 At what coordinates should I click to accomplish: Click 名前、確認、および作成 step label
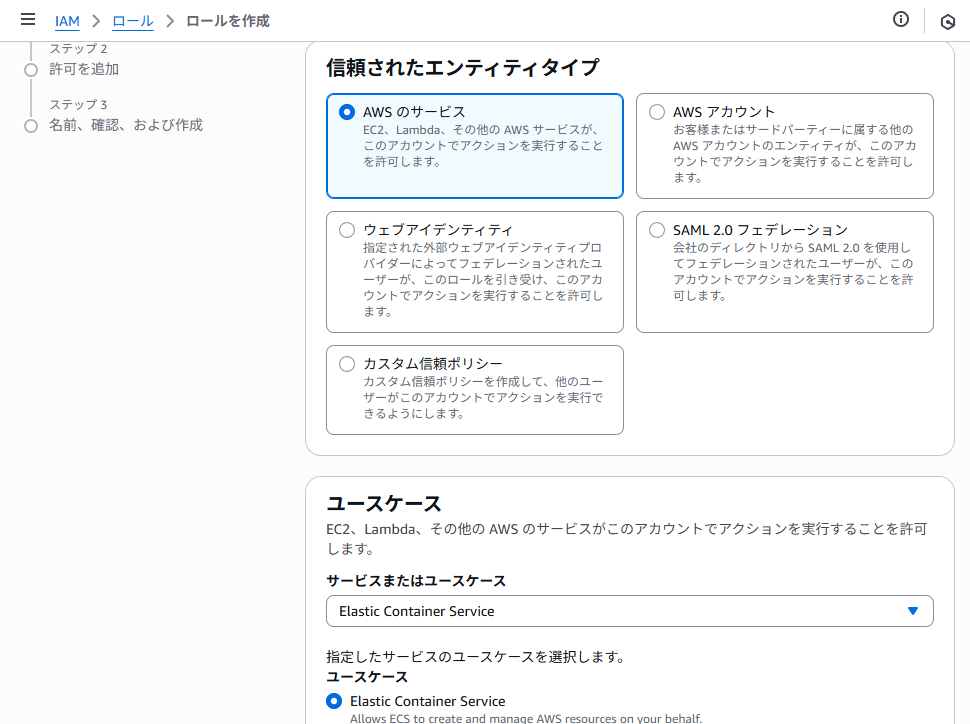(126, 125)
